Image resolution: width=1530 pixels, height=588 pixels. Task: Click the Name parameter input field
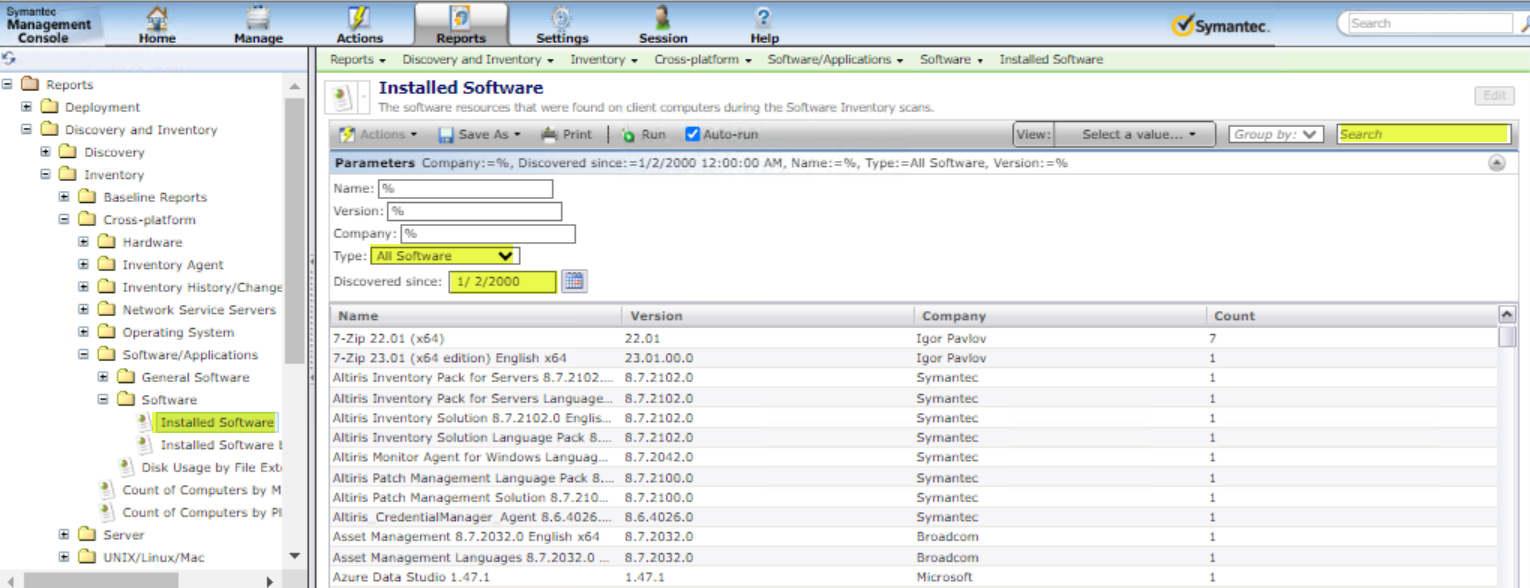465,189
